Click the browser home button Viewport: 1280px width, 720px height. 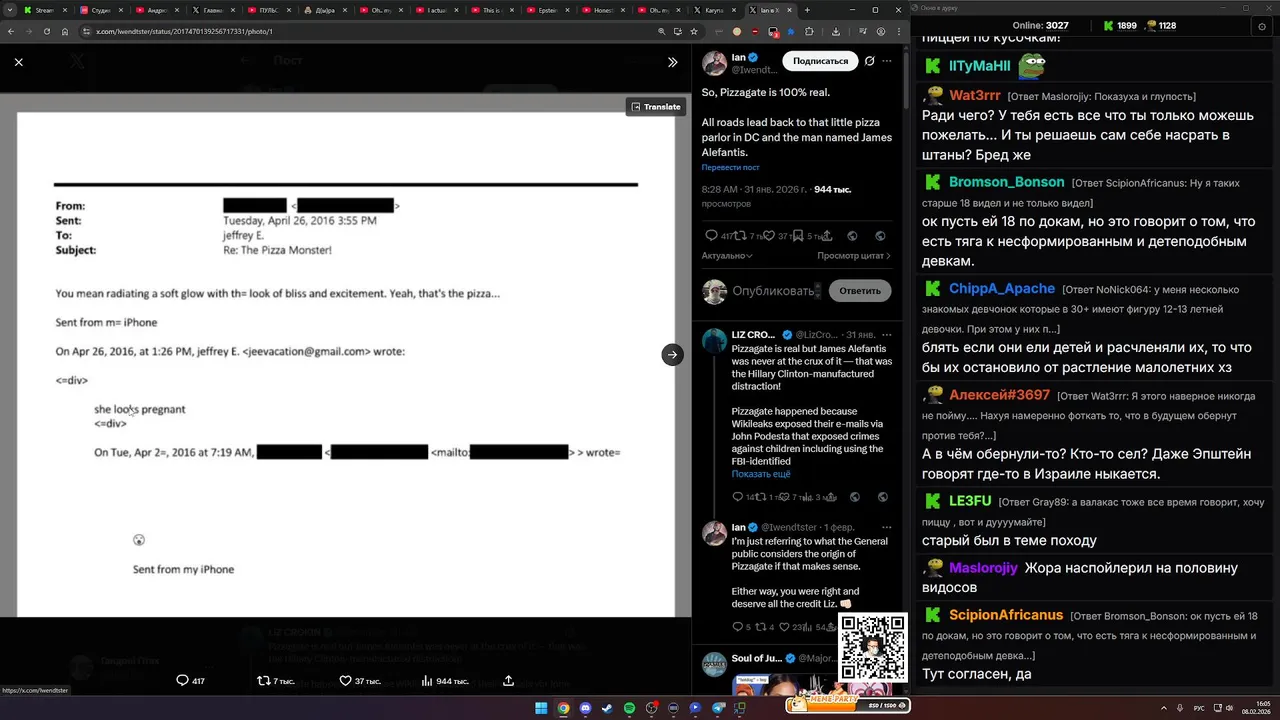[65, 31]
